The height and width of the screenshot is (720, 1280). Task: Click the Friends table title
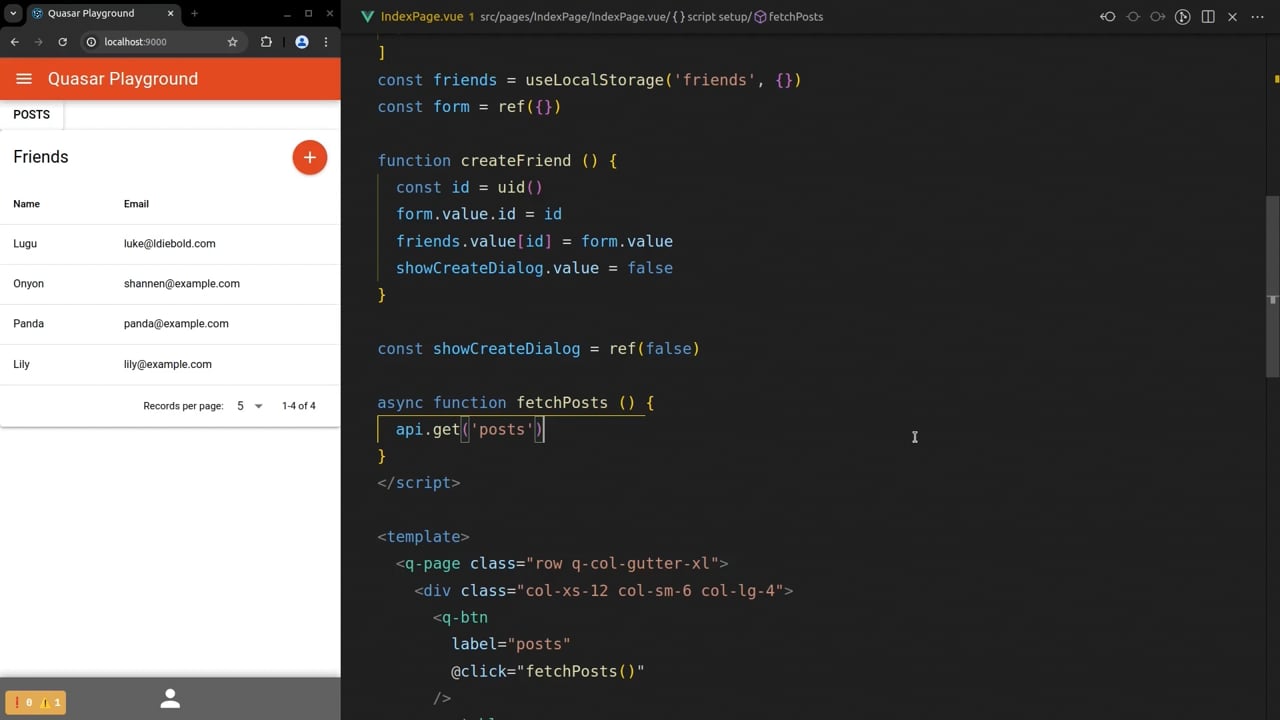click(x=41, y=157)
